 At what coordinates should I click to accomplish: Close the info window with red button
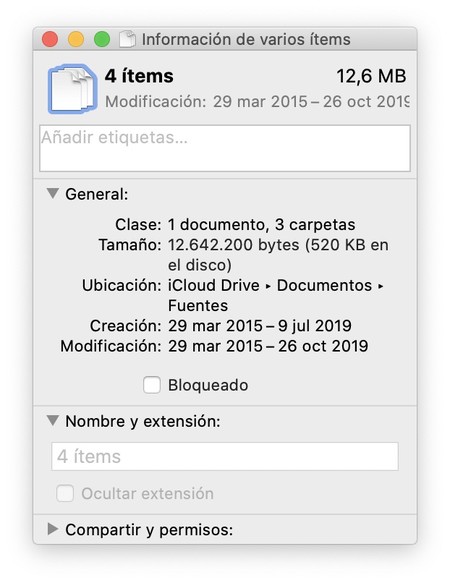[x=50, y=39]
